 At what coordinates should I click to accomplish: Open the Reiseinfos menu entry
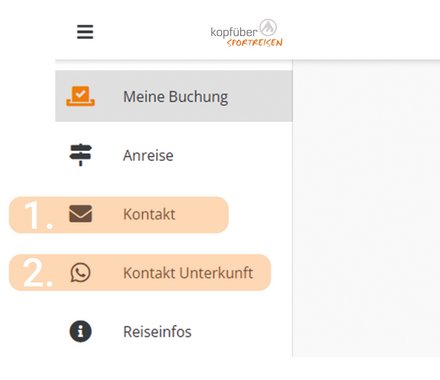[x=157, y=332]
